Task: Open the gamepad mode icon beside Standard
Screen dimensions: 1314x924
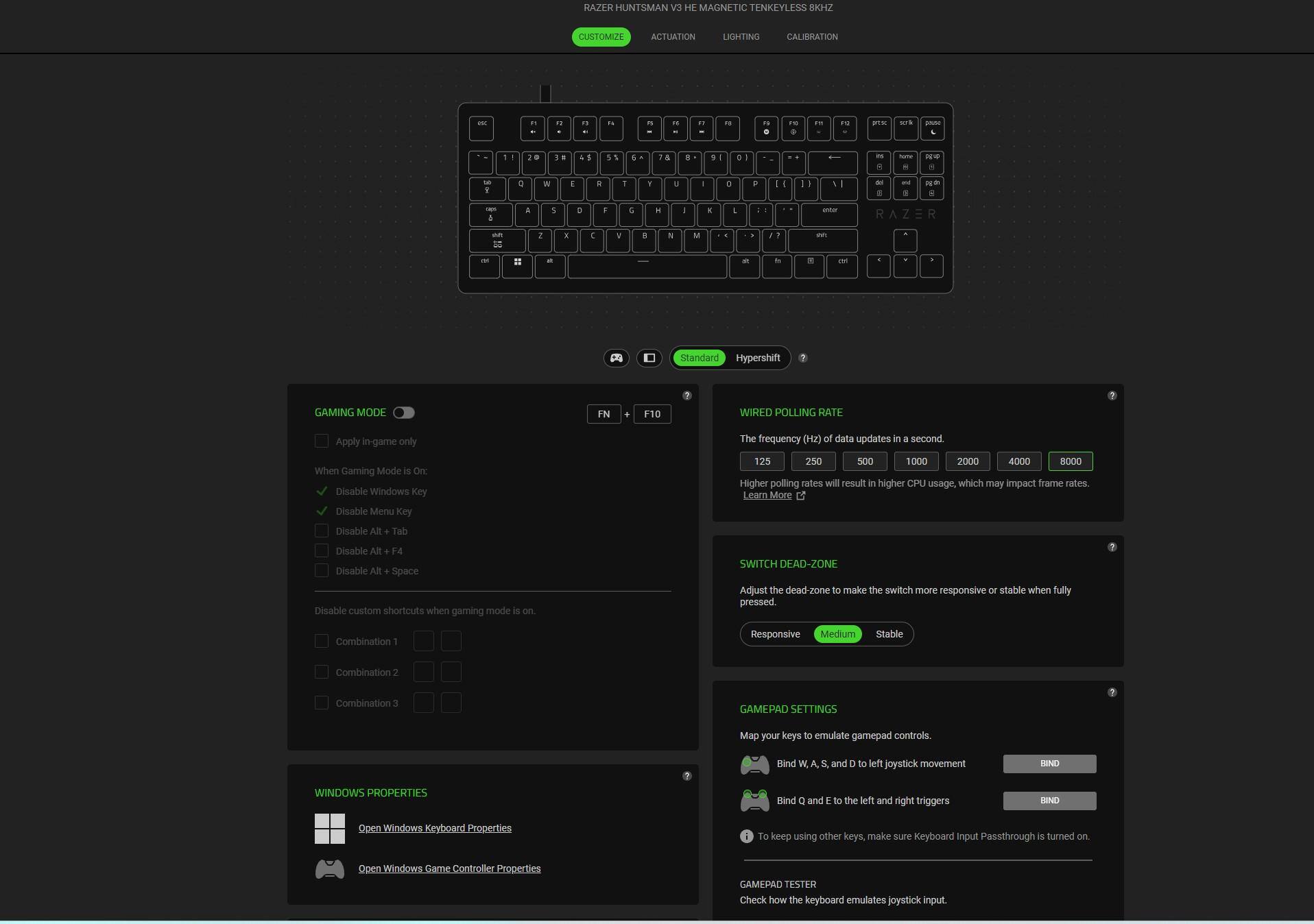Action: [617, 358]
